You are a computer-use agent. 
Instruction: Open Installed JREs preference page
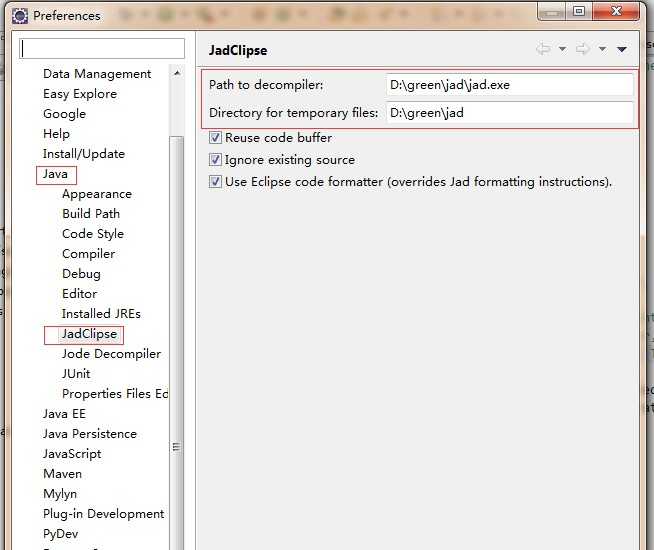(101, 314)
